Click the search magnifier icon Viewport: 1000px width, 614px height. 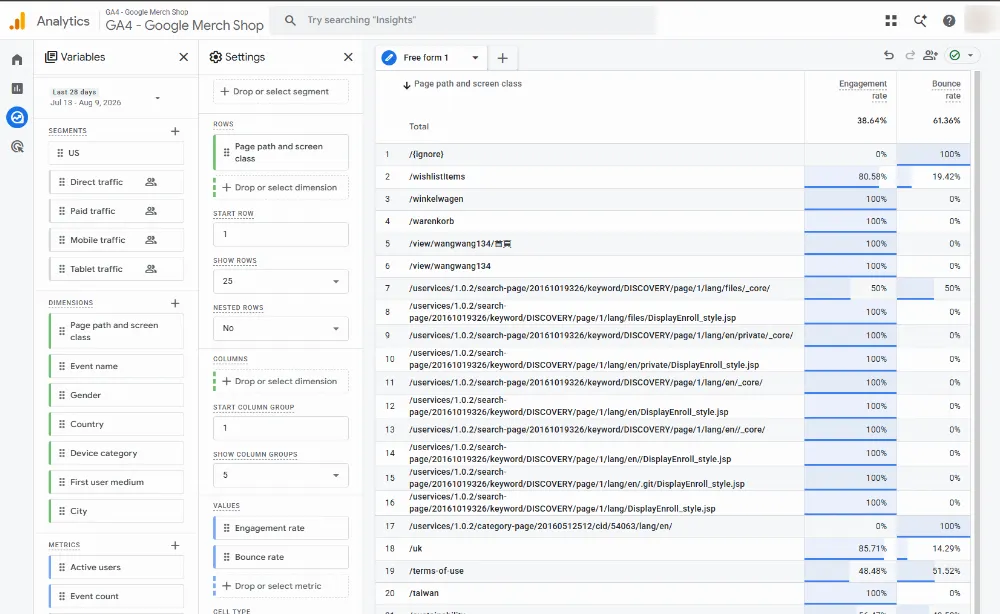tap(290, 20)
